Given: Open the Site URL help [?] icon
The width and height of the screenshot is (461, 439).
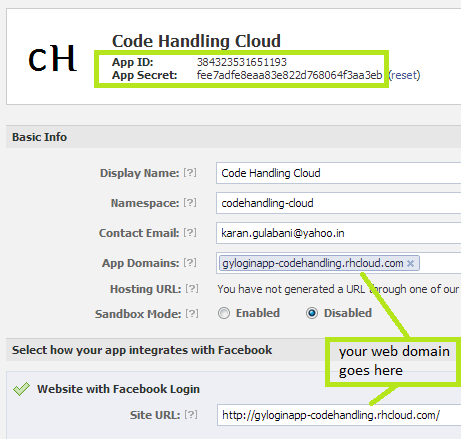Looking at the screenshot, I should (x=191, y=415).
